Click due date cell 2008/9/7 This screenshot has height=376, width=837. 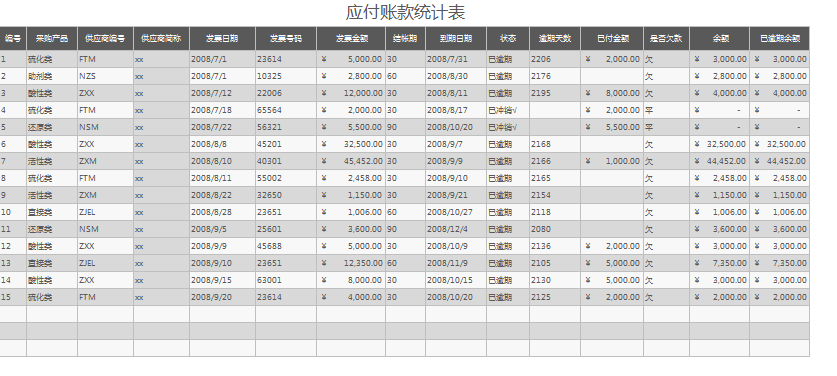tap(456, 144)
